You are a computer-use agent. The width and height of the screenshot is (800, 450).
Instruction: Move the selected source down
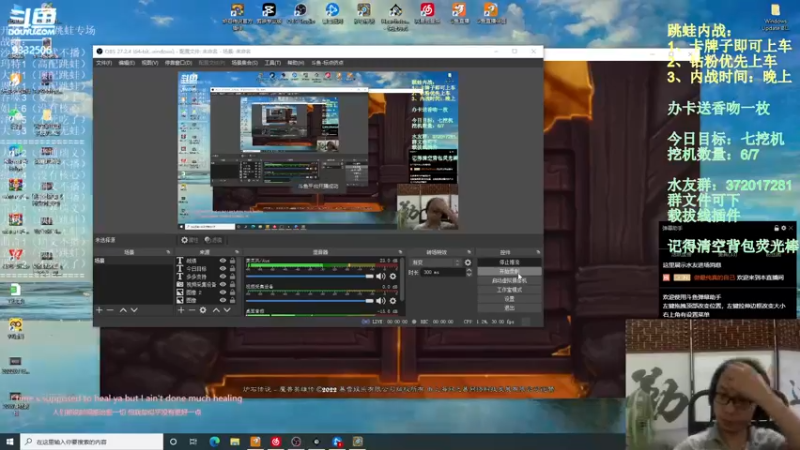[x=227, y=310]
